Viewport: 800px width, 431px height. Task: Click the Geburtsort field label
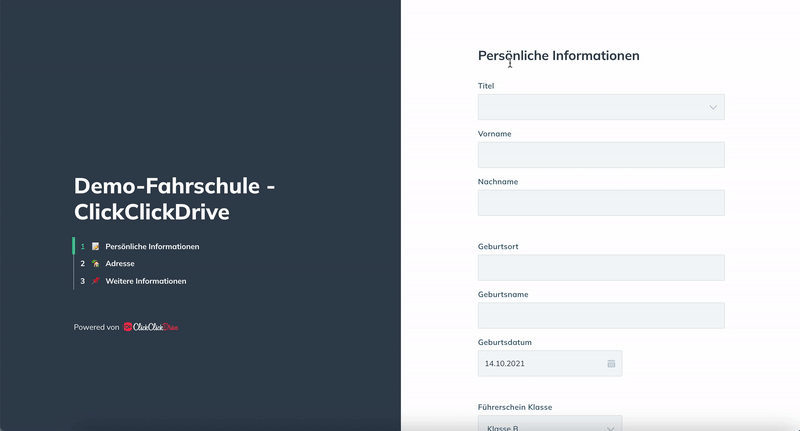click(498, 246)
